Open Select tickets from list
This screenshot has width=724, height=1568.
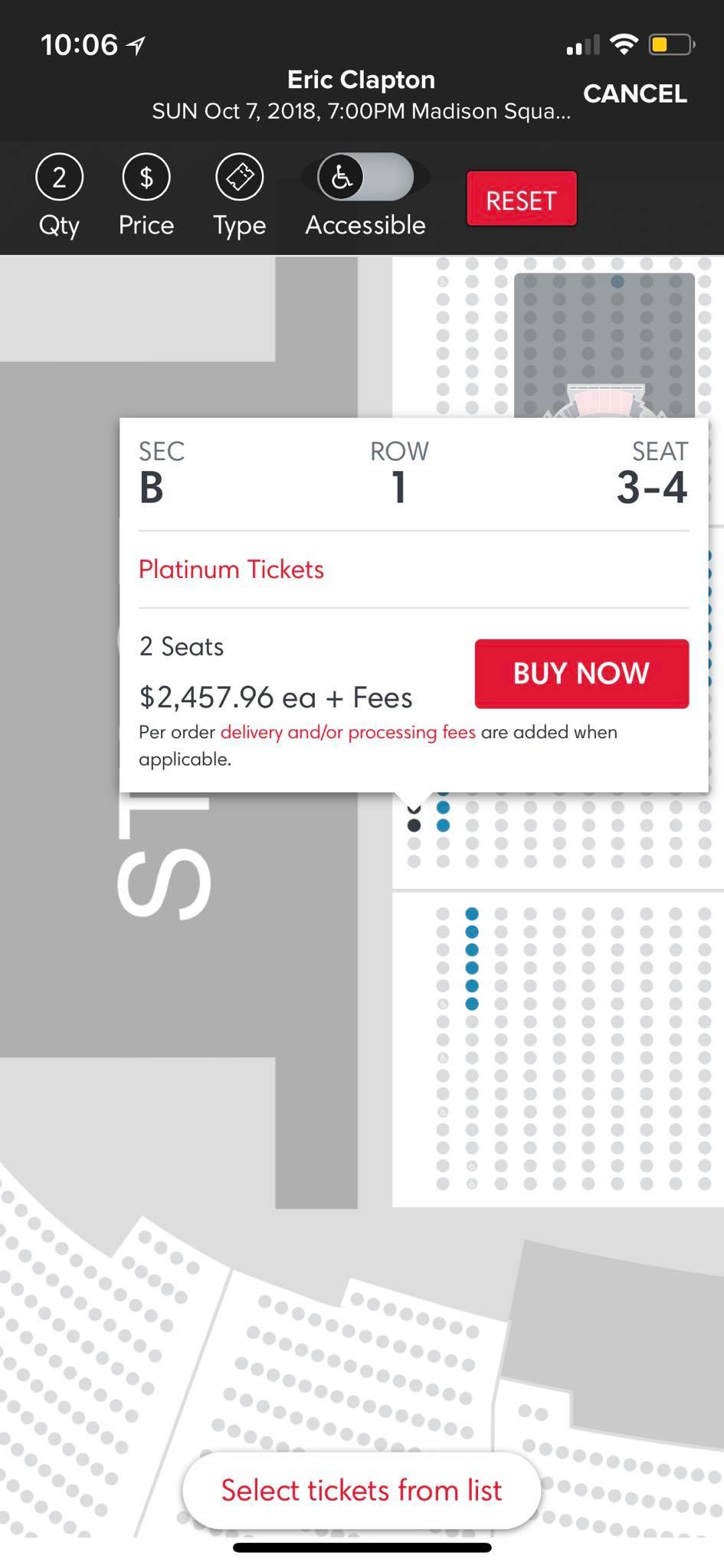click(362, 1490)
